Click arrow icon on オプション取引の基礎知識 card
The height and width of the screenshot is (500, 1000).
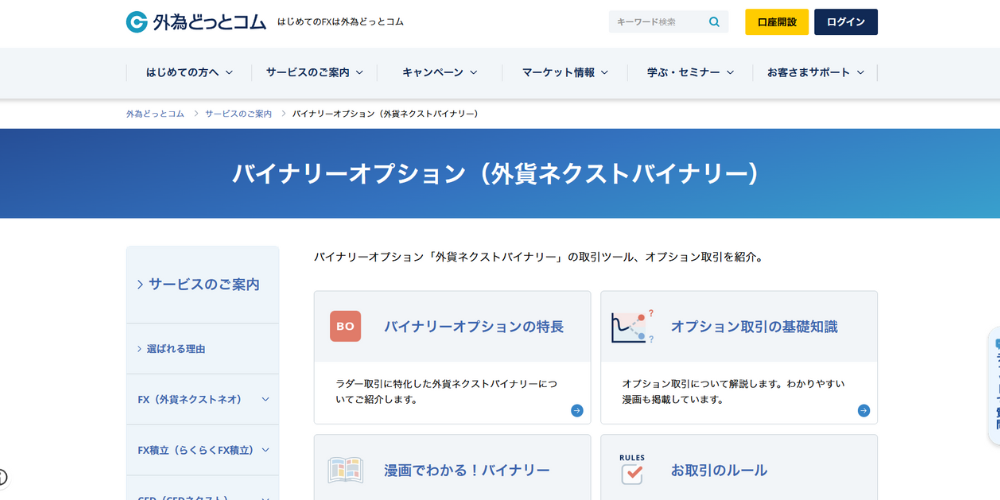pyautogui.click(x=864, y=411)
